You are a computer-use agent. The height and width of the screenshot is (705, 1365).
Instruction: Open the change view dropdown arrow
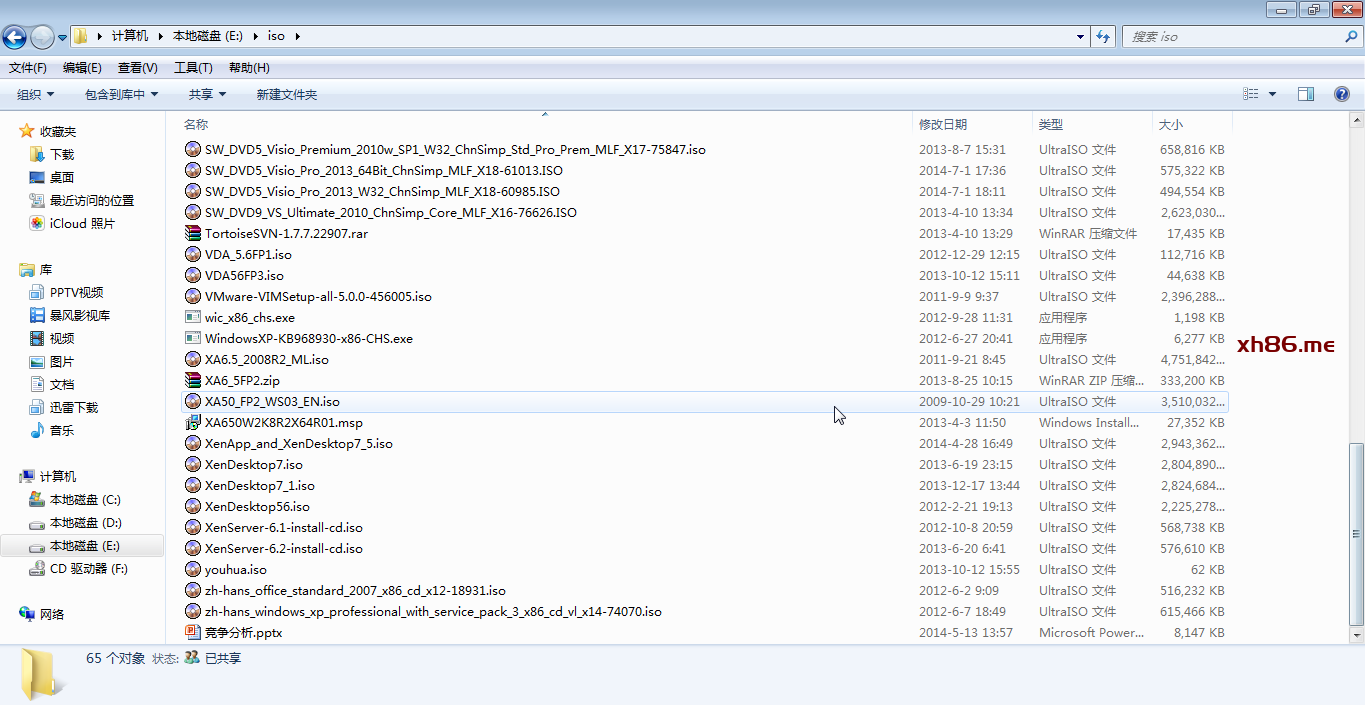(x=1272, y=94)
